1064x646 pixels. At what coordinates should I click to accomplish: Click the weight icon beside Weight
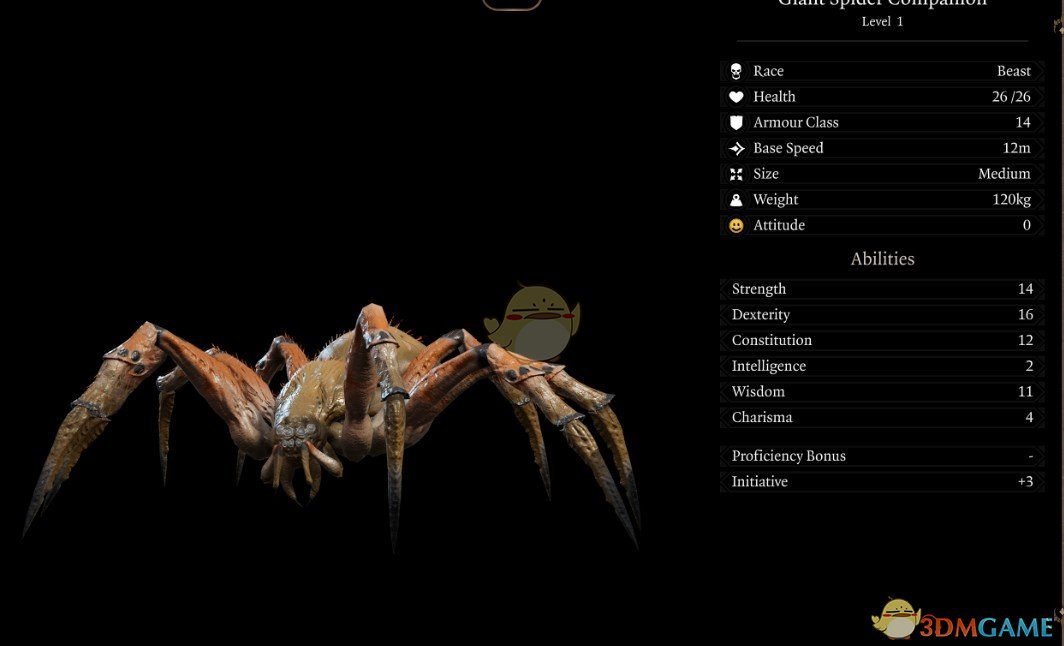[736, 200]
